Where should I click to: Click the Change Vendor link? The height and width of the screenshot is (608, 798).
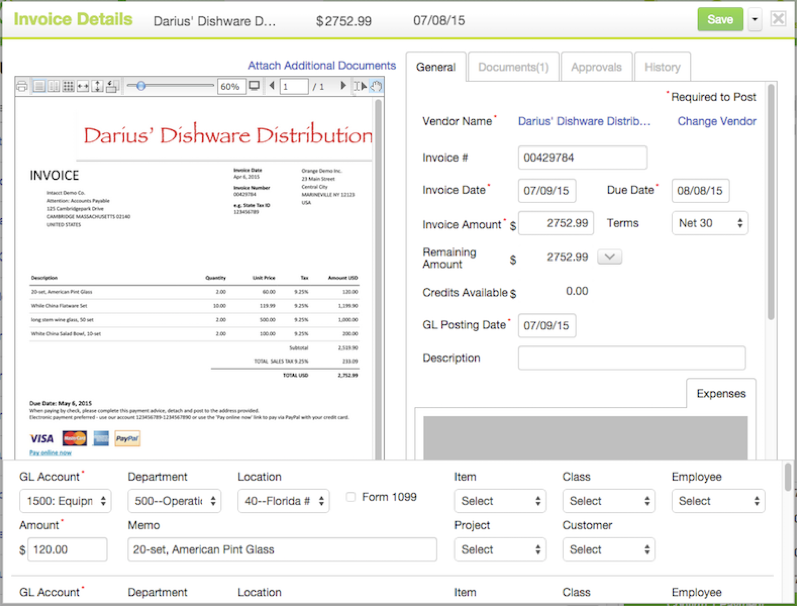(x=716, y=121)
